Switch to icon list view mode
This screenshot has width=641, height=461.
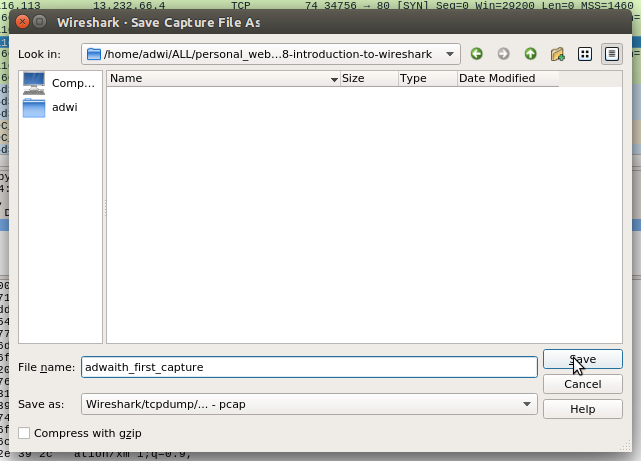585,54
